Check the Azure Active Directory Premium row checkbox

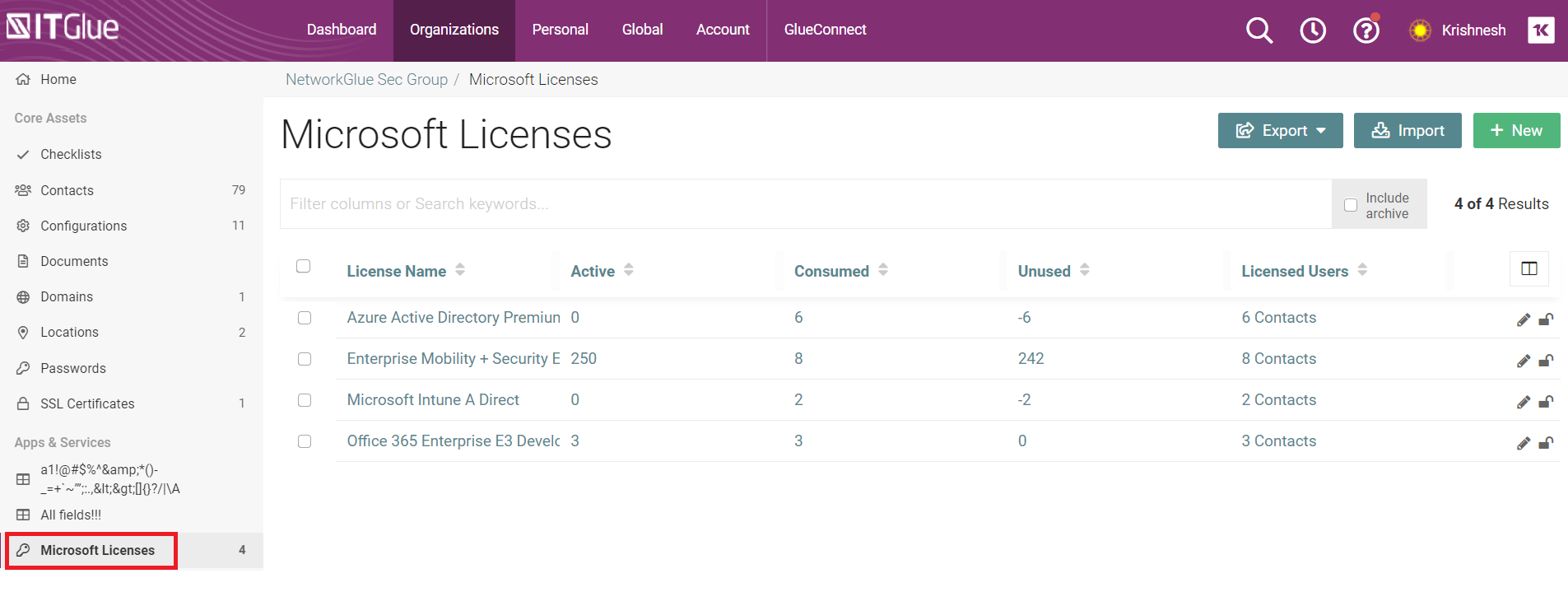coord(305,318)
